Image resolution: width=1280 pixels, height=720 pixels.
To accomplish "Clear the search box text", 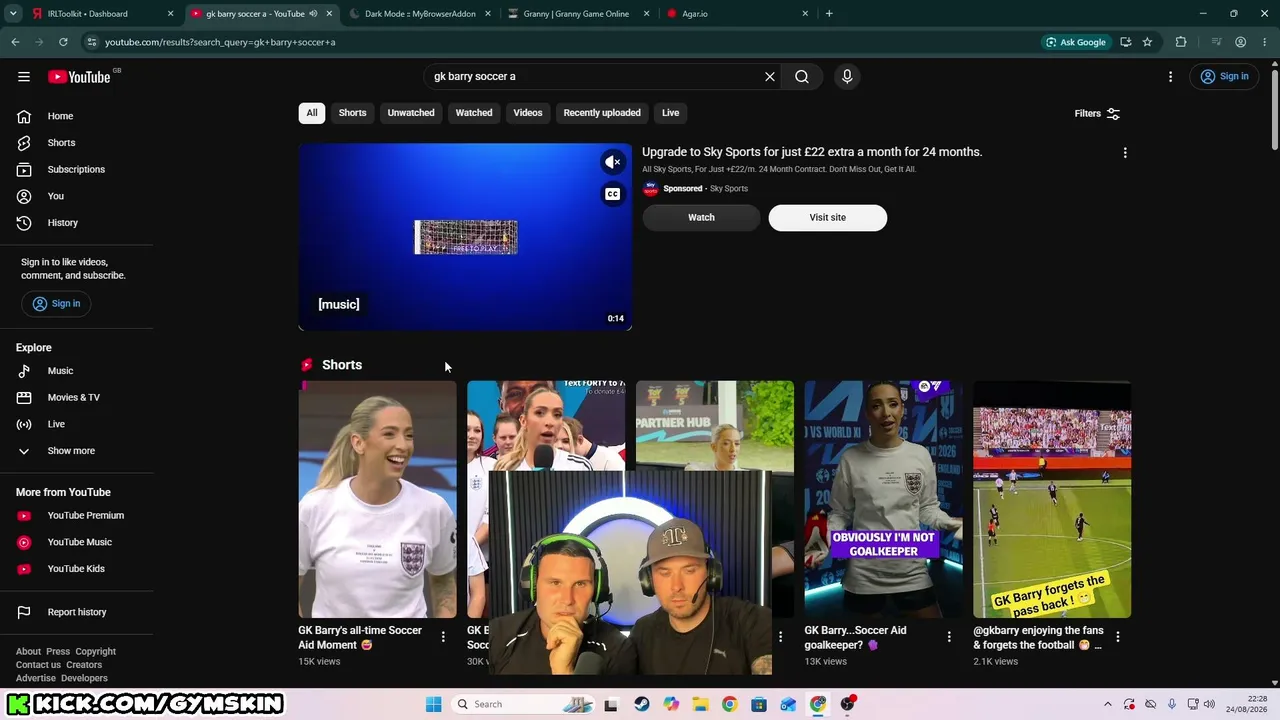I will [770, 77].
